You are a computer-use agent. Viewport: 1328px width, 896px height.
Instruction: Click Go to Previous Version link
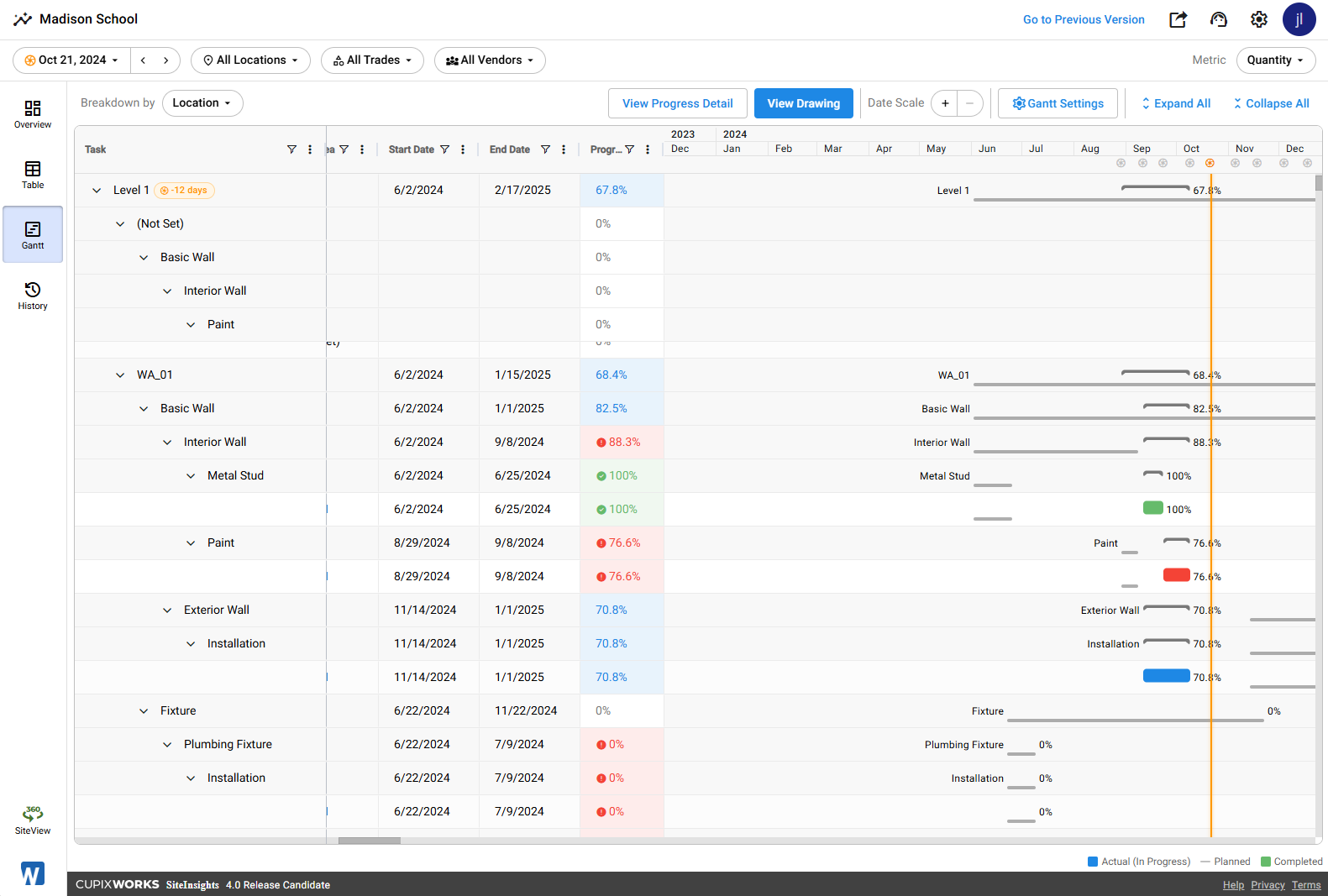tap(1084, 19)
